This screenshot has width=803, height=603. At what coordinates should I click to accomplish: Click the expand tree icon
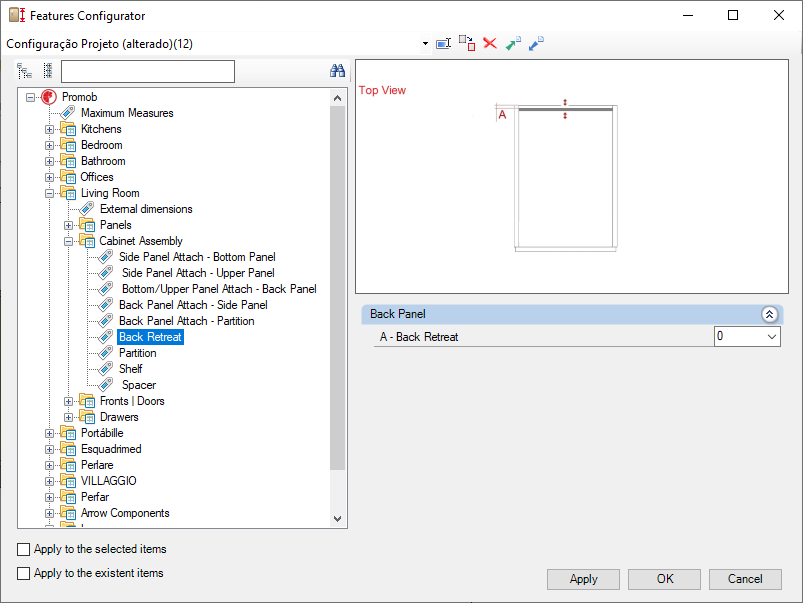25,71
